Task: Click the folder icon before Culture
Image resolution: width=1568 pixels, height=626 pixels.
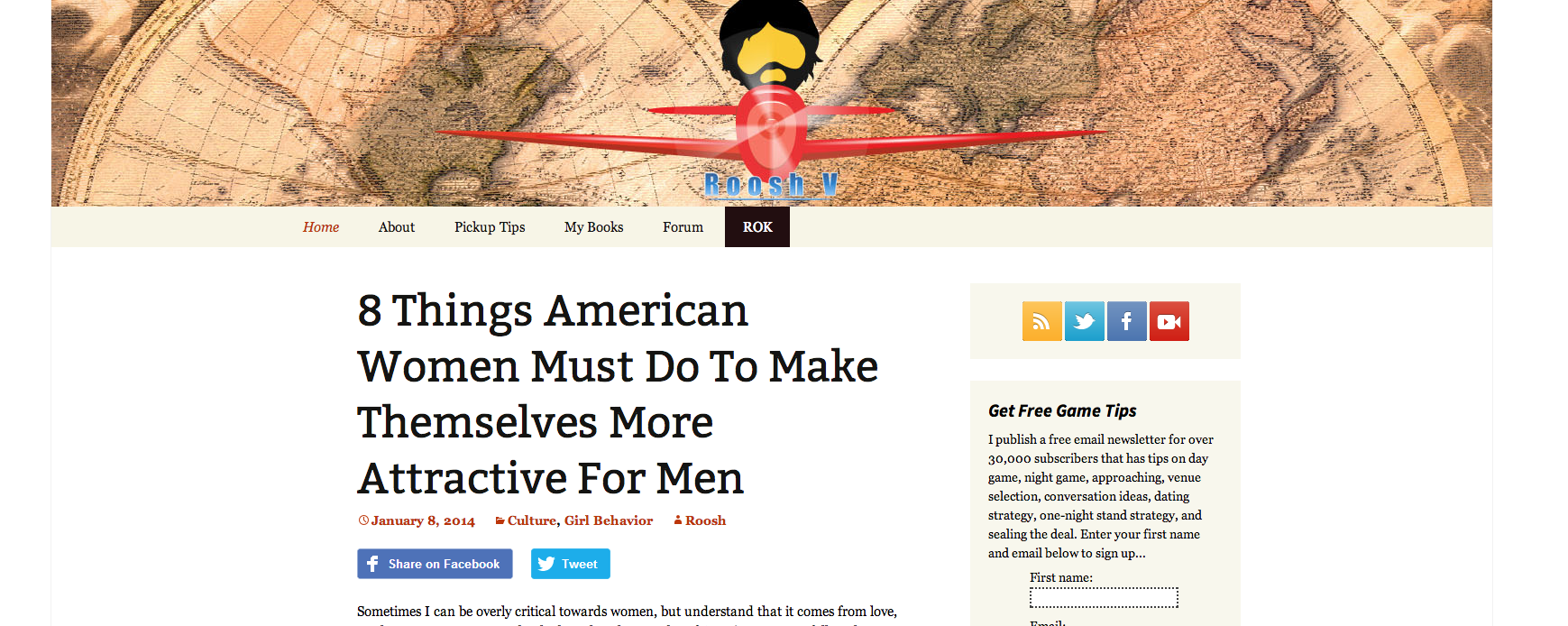Action: coord(500,520)
